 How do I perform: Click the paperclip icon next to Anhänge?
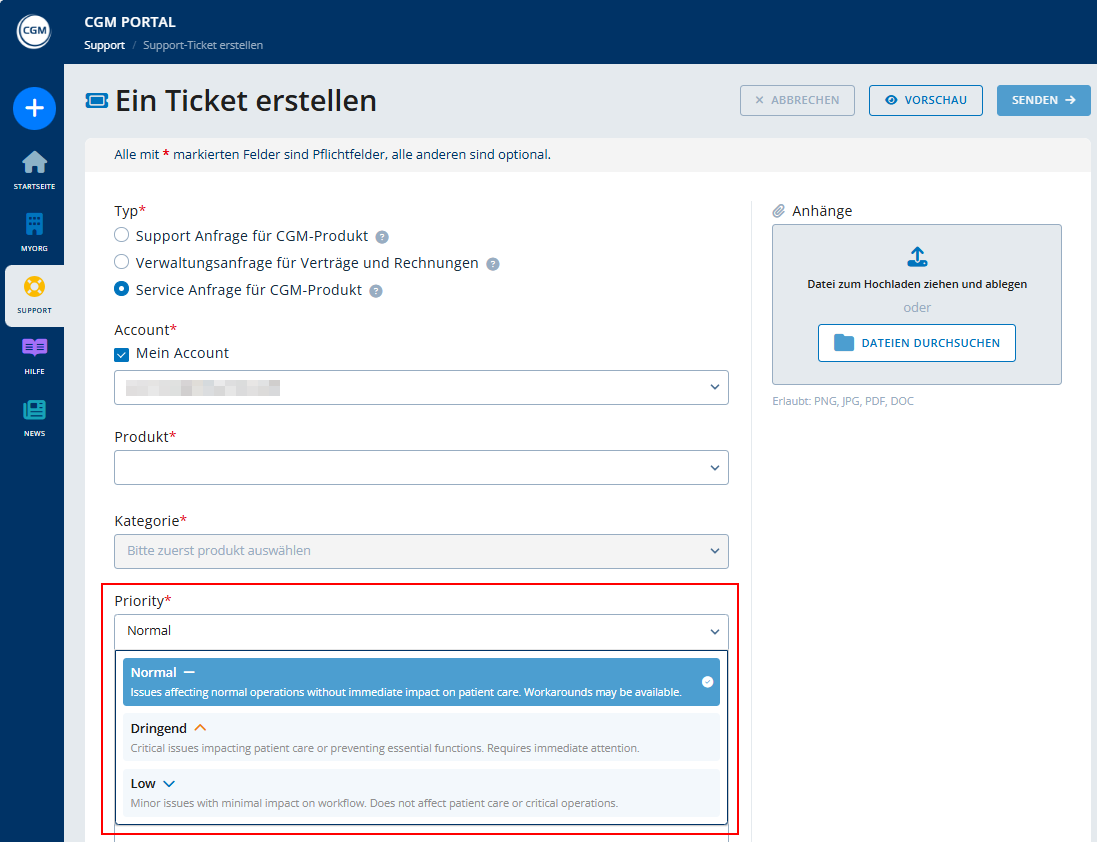779,210
